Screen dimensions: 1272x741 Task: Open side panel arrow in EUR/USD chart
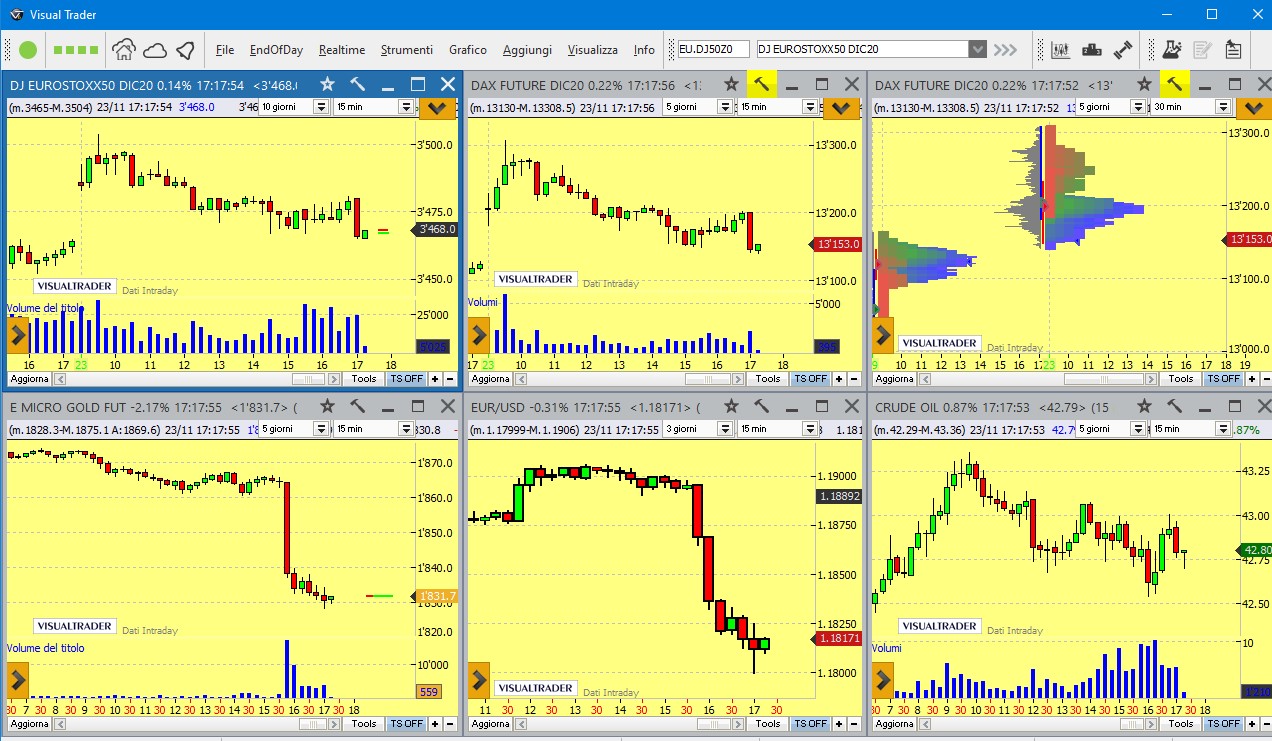pyautogui.click(x=479, y=680)
